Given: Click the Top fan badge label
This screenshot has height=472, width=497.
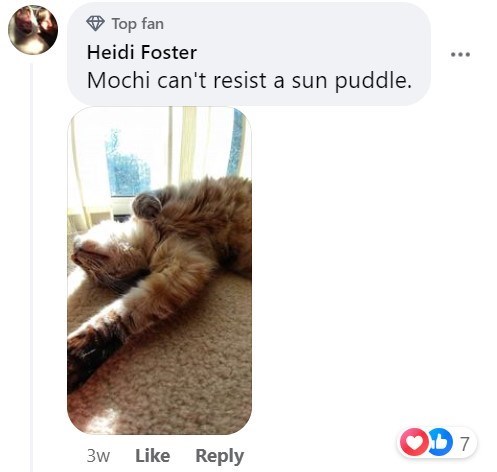Looking at the screenshot, I should tap(138, 24).
